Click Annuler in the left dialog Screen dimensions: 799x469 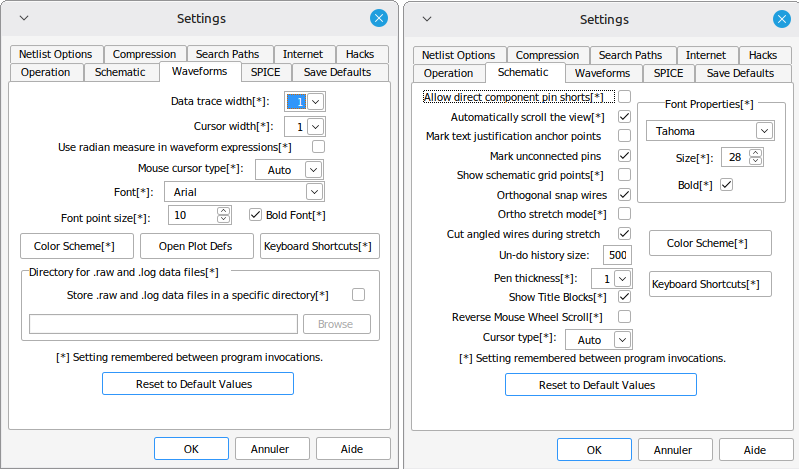tap(270, 449)
